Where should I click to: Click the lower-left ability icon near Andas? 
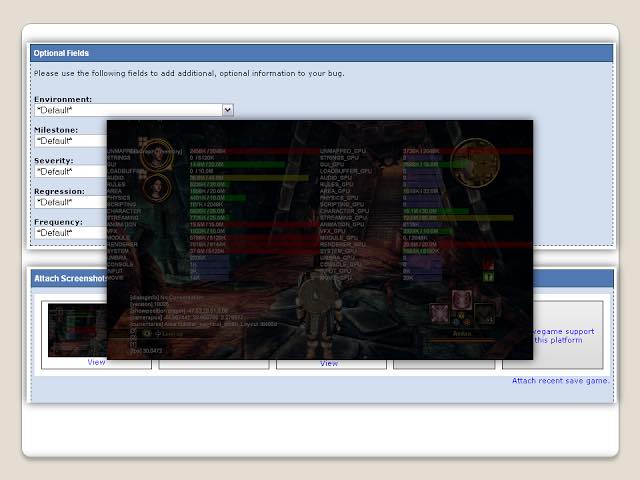pos(441,314)
